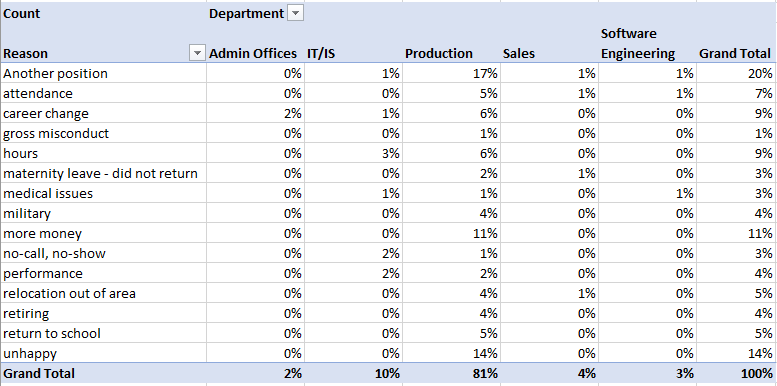Click Grand Total 20% for Another position

[x=736, y=73]
